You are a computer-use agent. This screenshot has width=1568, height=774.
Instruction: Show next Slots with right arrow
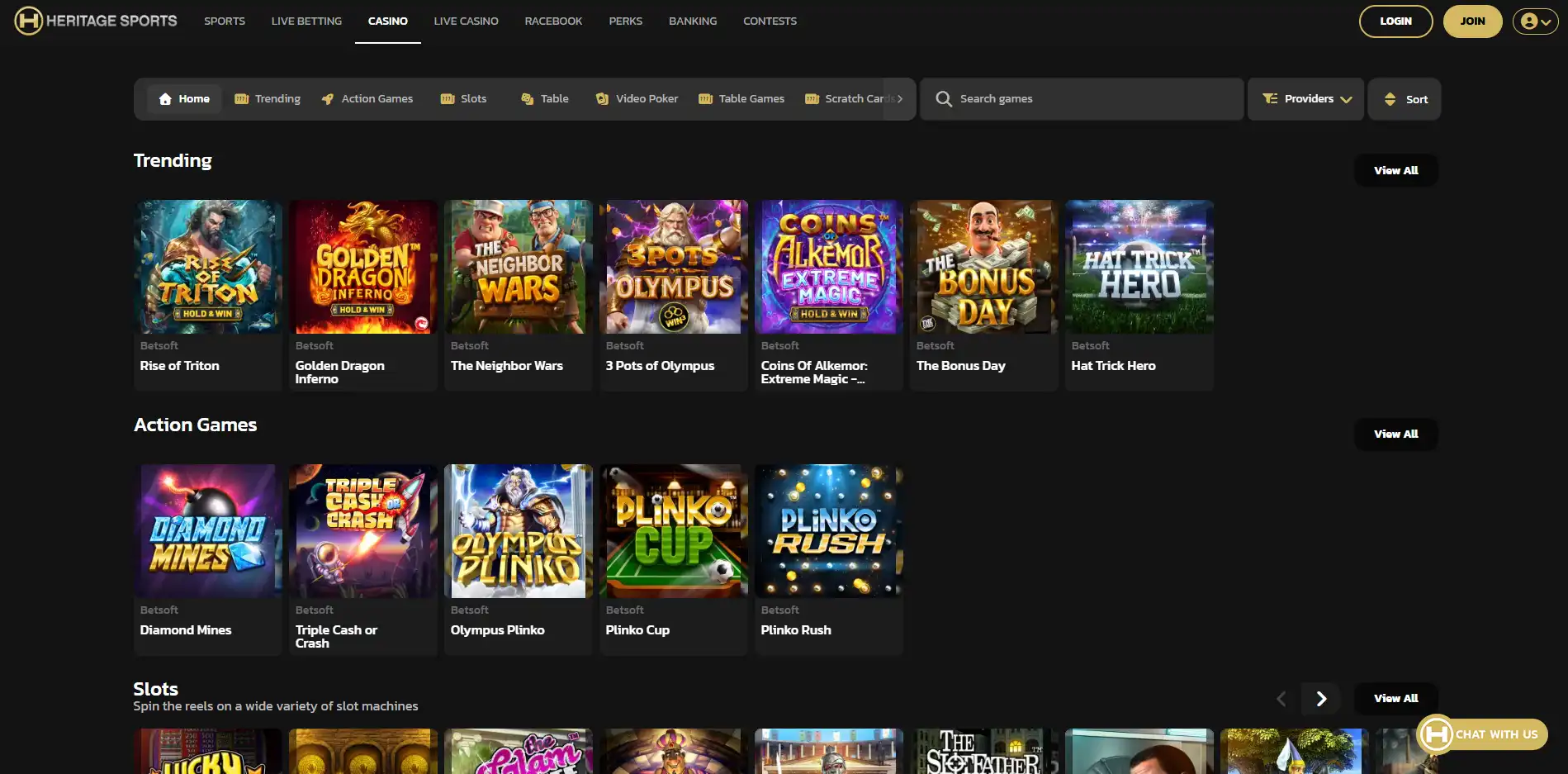[1321, 699]
